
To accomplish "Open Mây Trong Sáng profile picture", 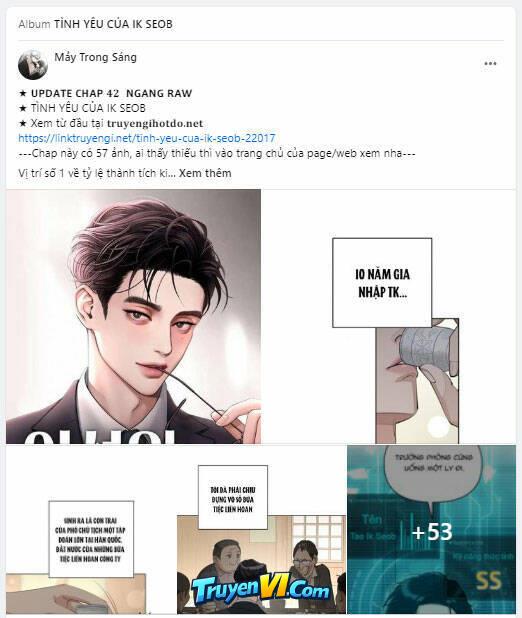I will 33,65.
